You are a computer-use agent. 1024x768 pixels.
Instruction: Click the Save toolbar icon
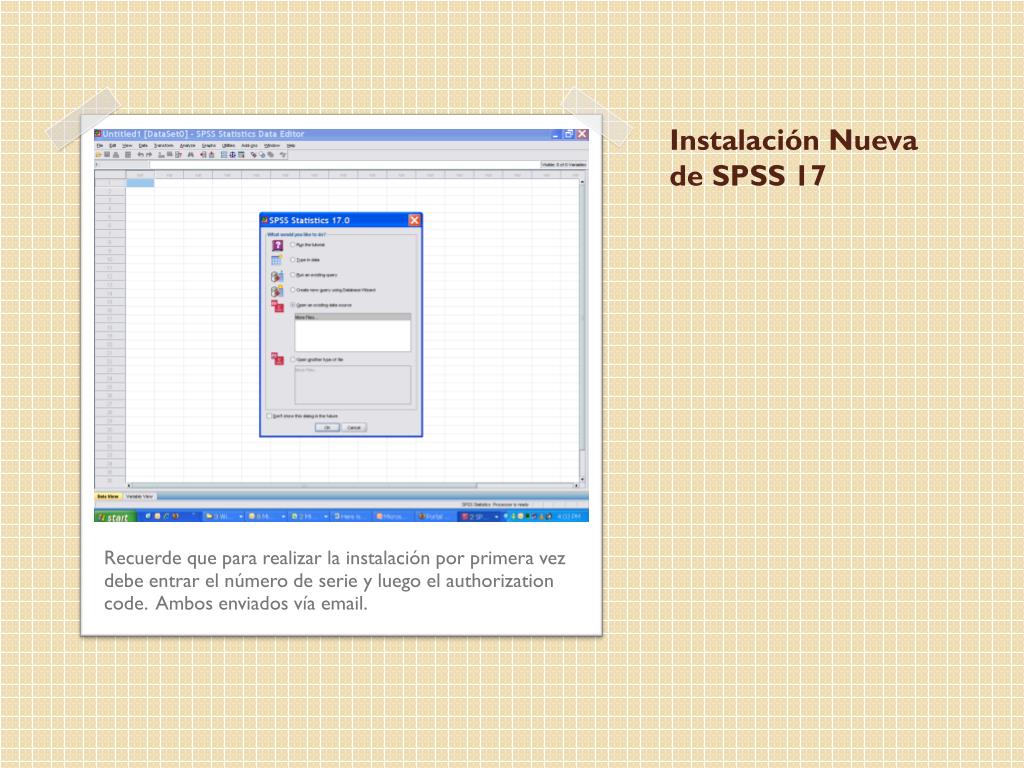point(108,155)
